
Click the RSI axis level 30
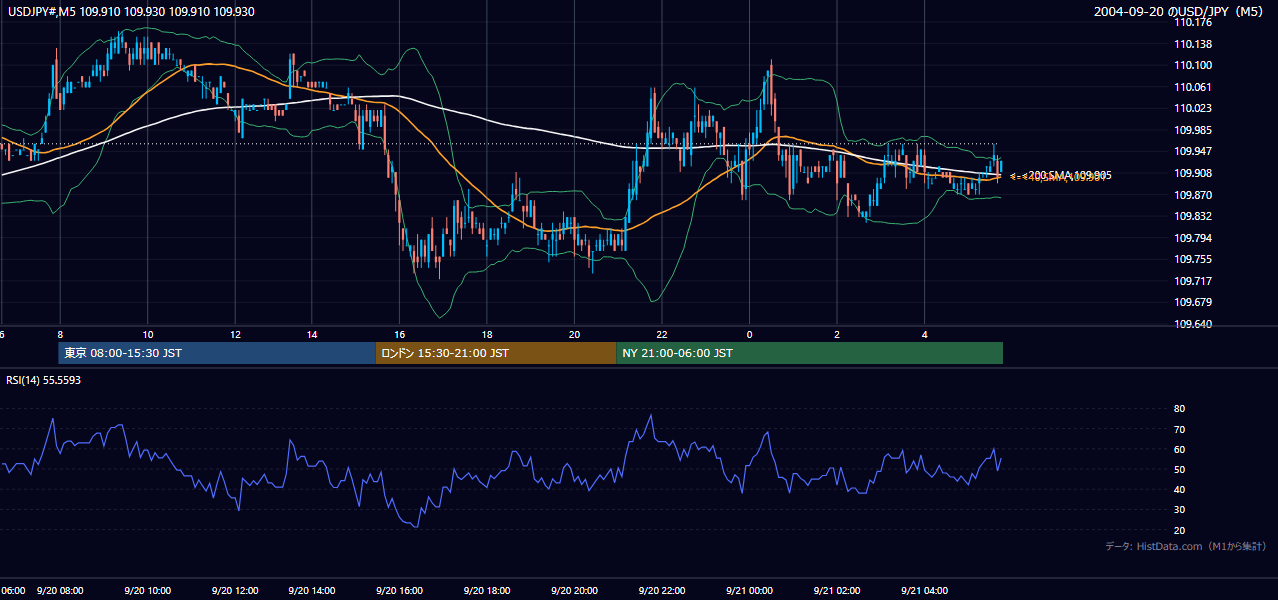(1179, 510)
